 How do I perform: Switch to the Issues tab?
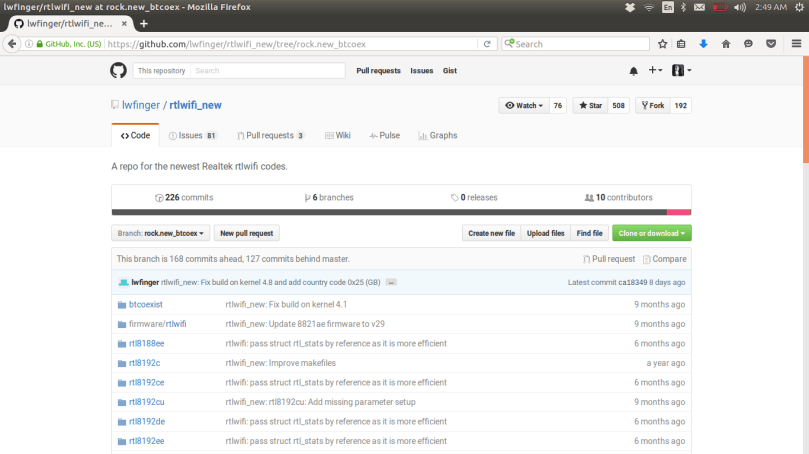(193, 135)
